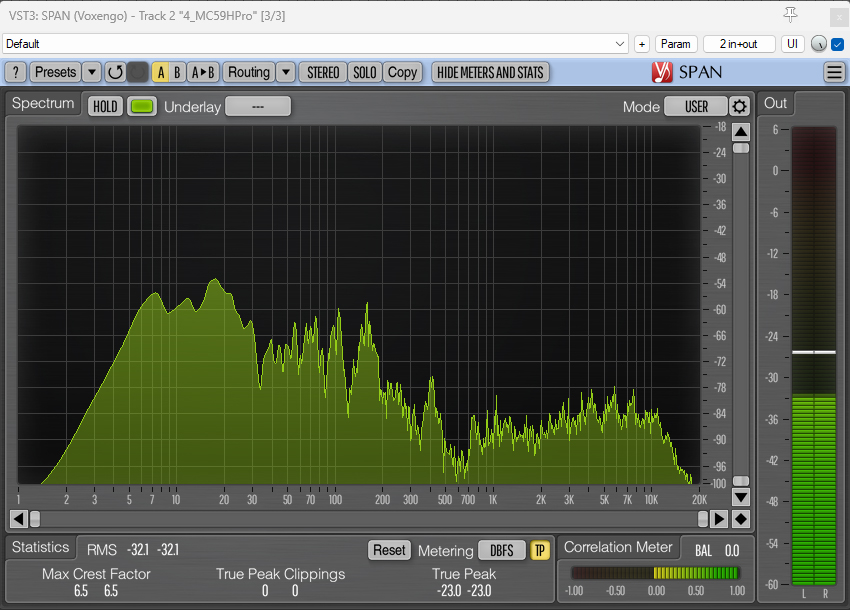Viewport: 850px width, 610px height.
Task: Toggle the green spectrum enable switch
Action: (x=142, y=107)
